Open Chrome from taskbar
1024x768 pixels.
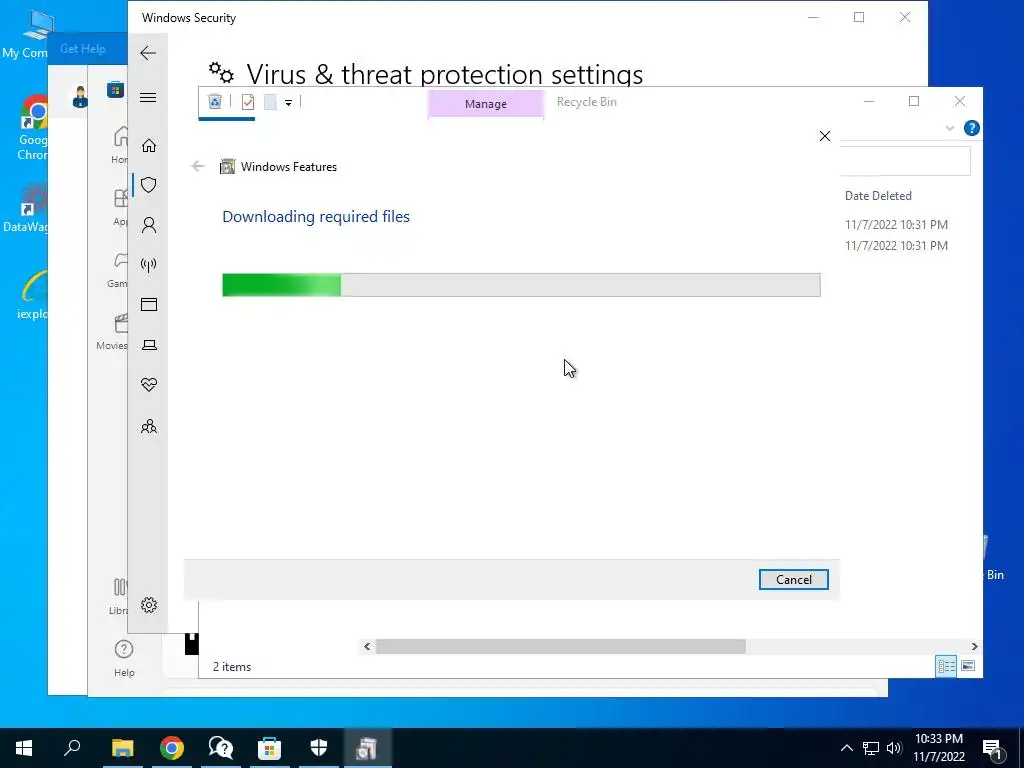[x=171, y=748]
